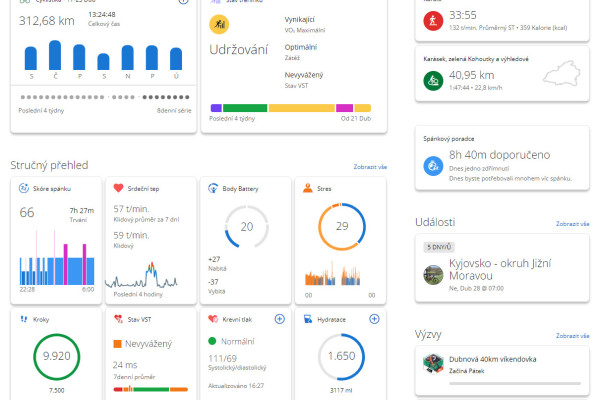The width and height of the screenshot is (600, 400).
Task: Click the 5 DNY/Ů event badge
Action: (439, 247)
